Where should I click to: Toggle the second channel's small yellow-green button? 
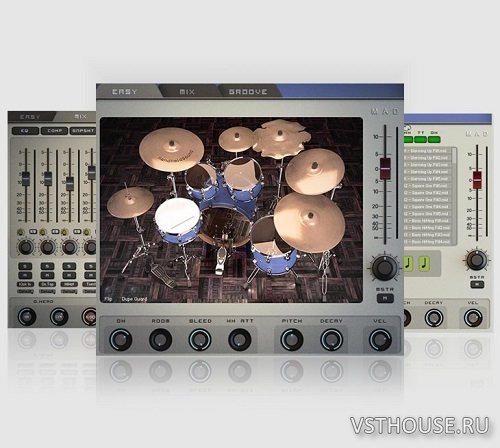coord(43,232)
